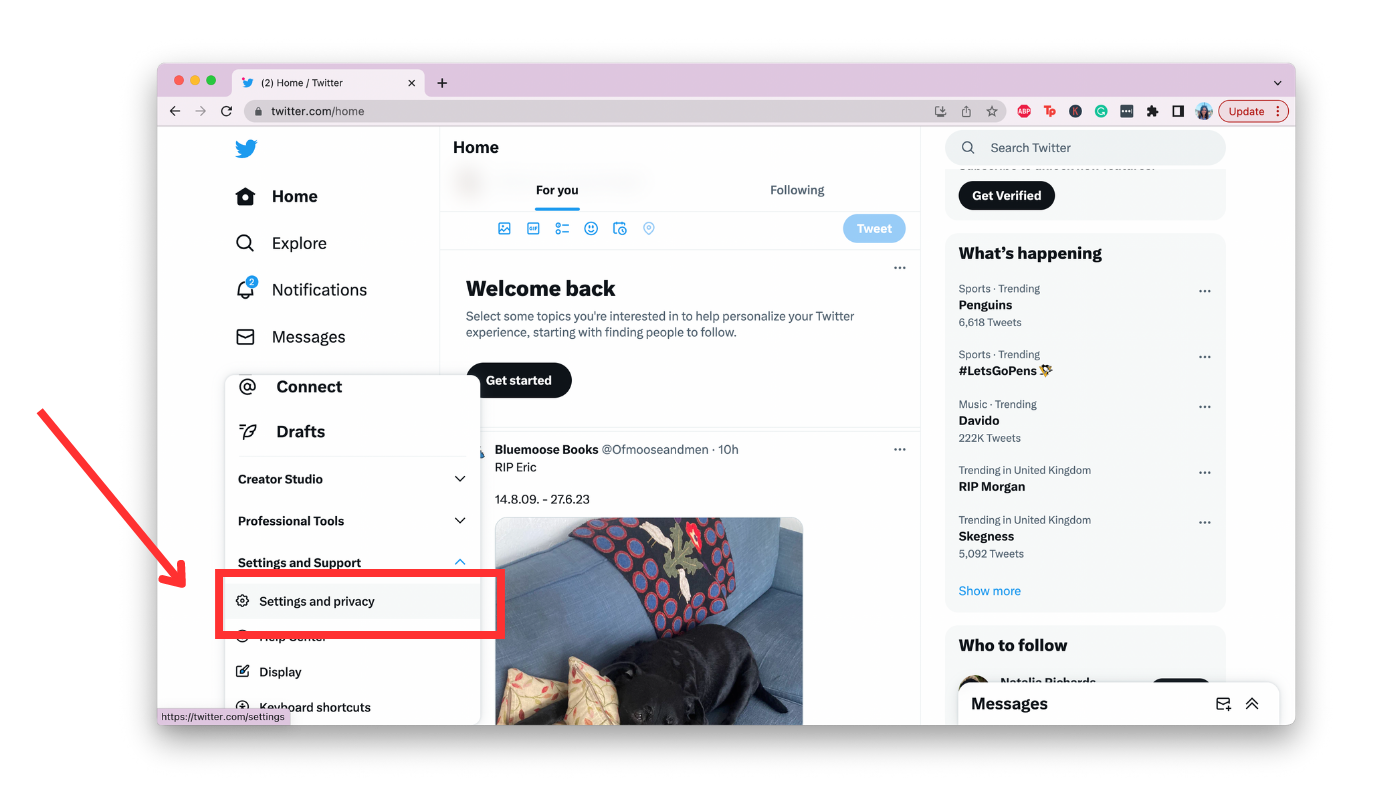This screenshot has height=800, width=1400.
Task: Expand the Messages drawer with double chevron
Action: click(x=1252, y=704)
